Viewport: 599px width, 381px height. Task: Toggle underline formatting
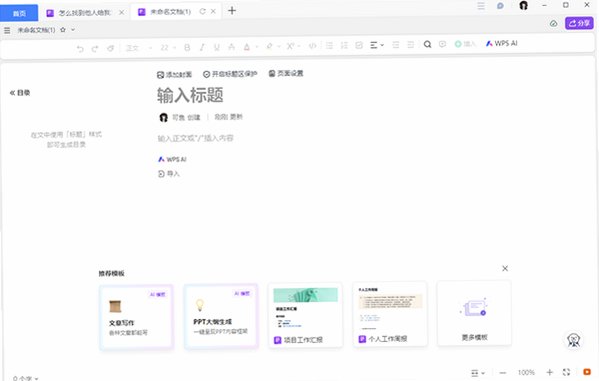(217, 47)
